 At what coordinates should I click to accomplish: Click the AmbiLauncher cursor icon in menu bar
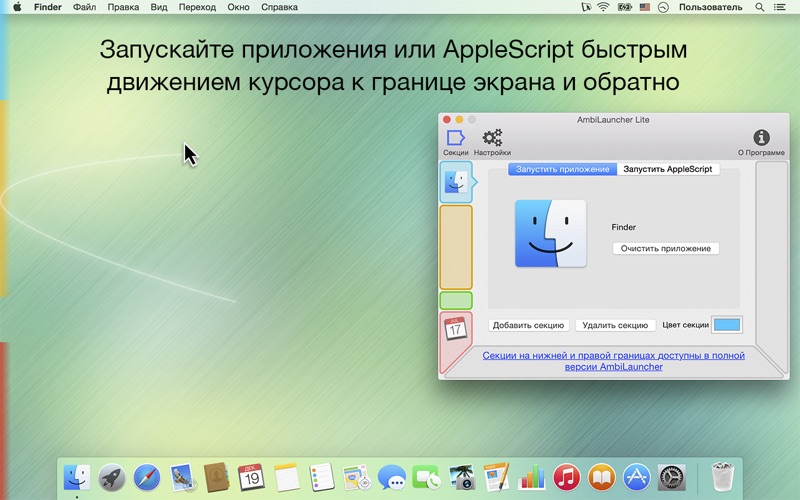[x=586, y=7]
